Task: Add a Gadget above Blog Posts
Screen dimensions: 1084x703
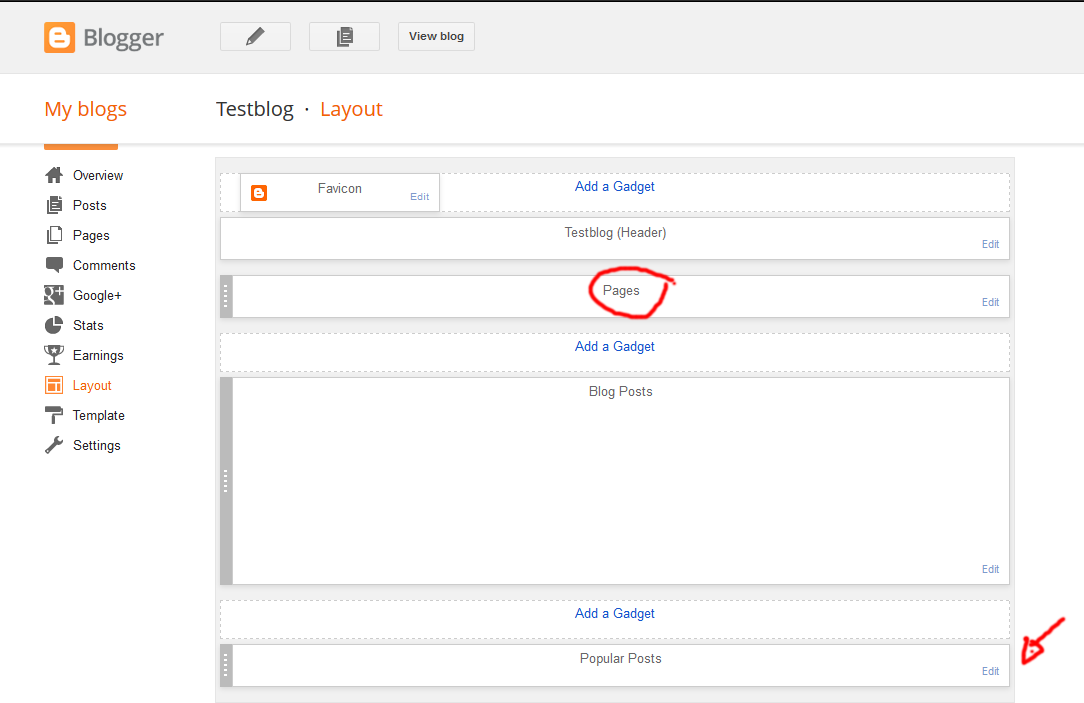Action: tap(615, 347)
